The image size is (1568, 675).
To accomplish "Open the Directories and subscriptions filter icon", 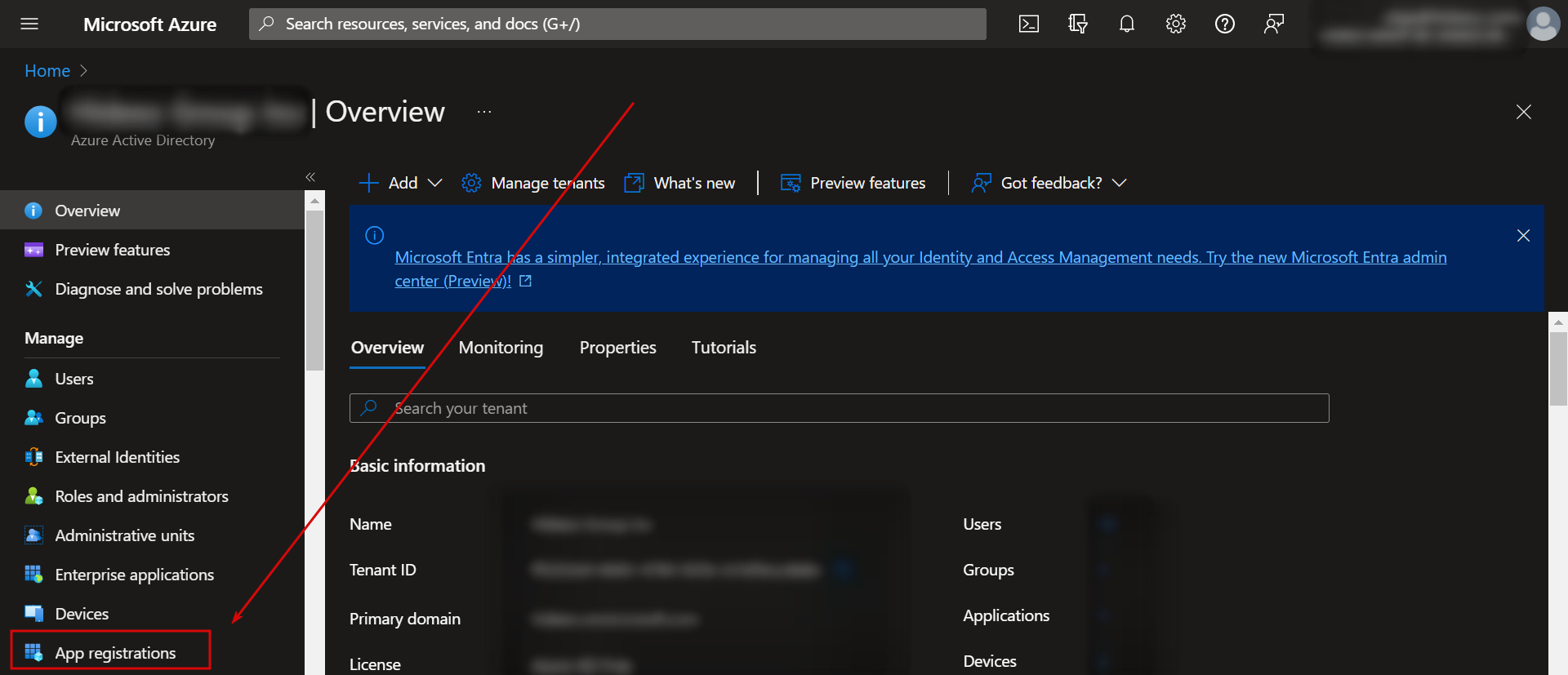I will (1078, 24).
